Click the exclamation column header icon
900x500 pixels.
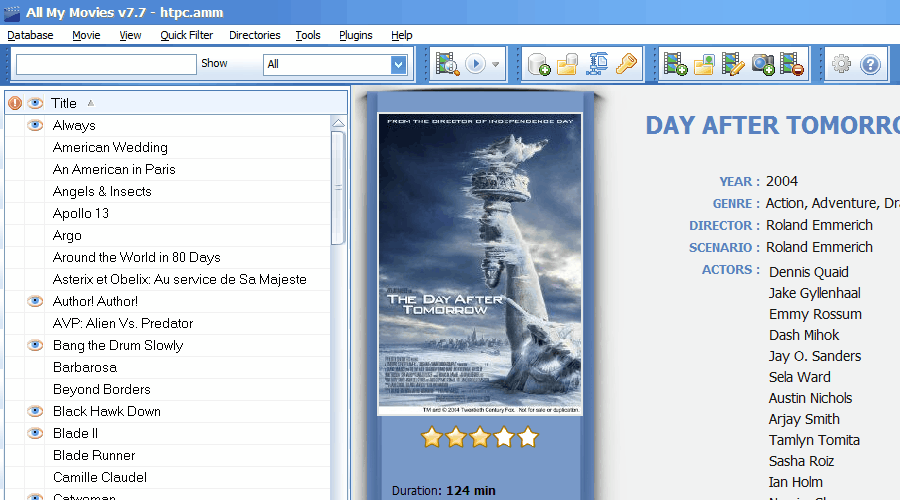click(15, 103)
